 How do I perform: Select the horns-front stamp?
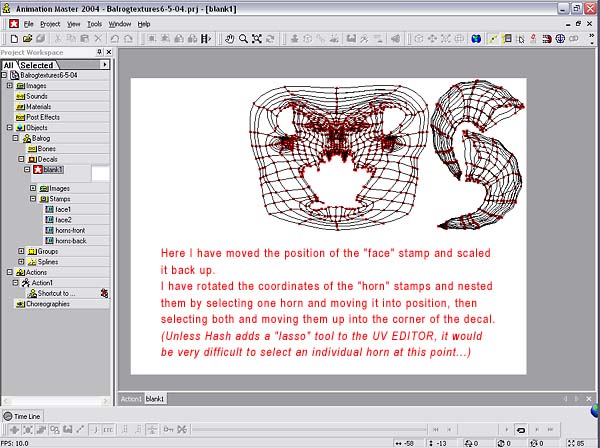click(69, 230)
